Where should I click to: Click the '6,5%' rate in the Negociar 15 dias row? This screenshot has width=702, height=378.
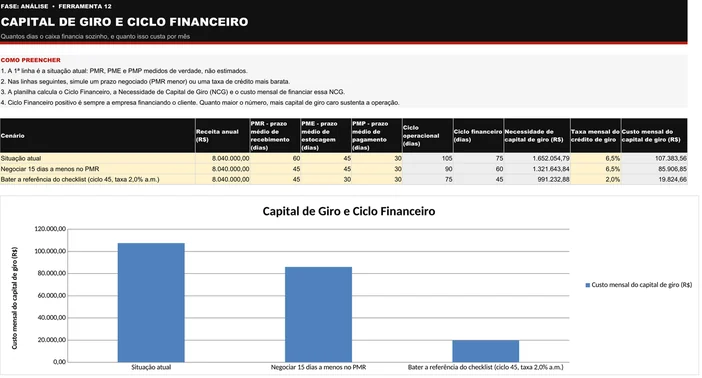tap(595, 169)
